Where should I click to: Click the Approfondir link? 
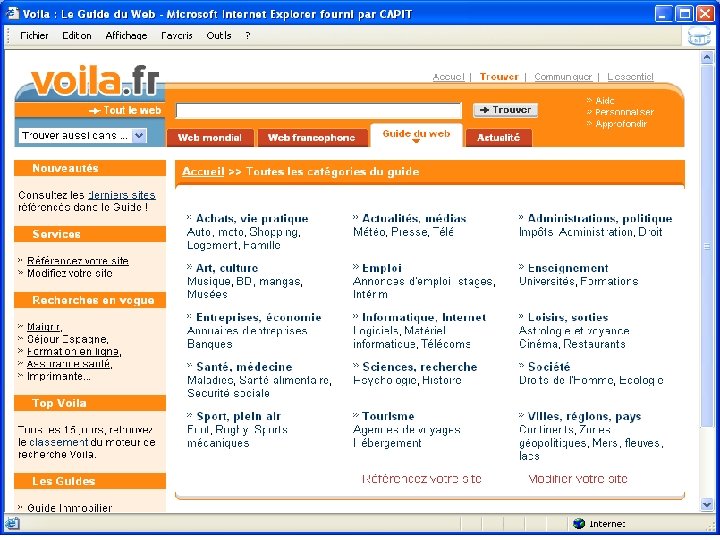[621, 124]
